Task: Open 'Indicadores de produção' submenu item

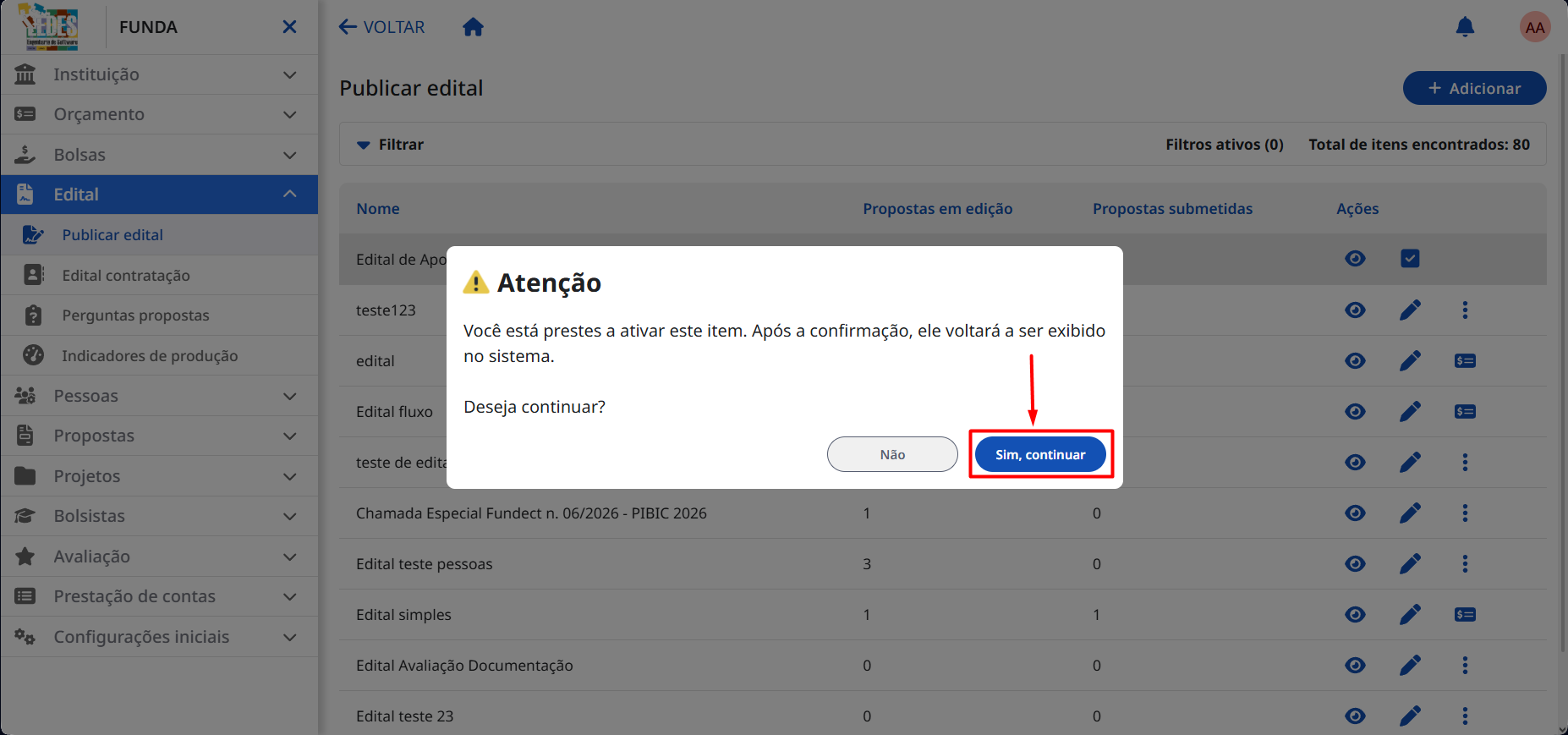Action: (x=159, y=355)
